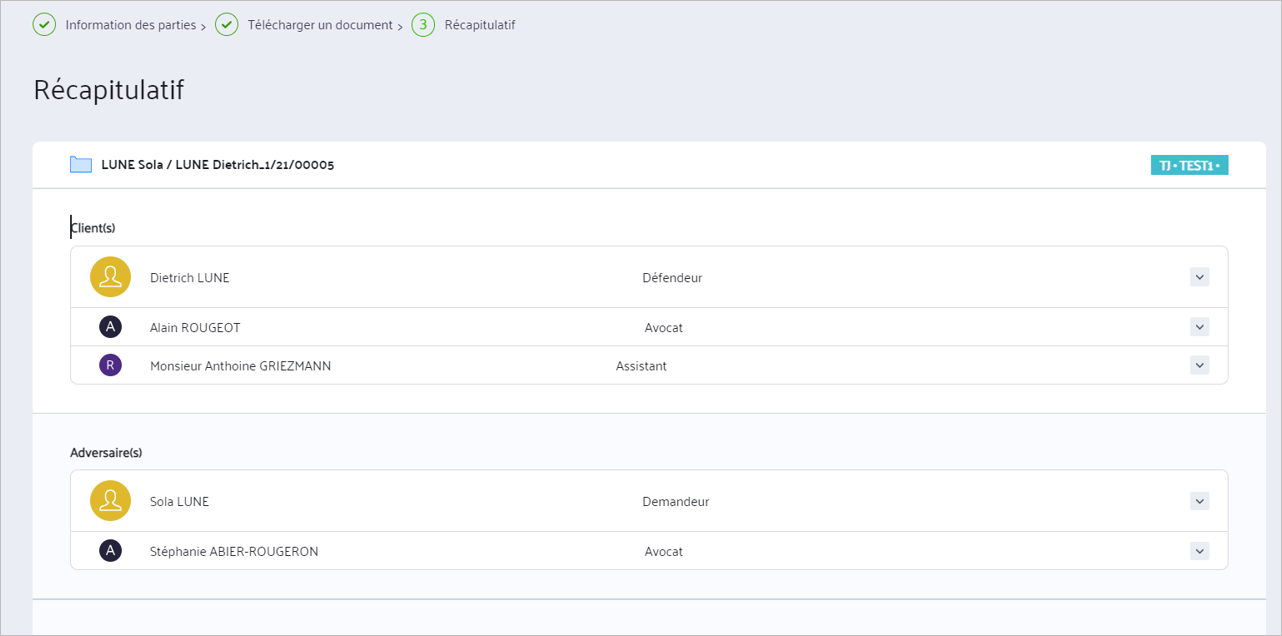Go to Information des parties step
Image resolution: width=1282 pixels, height=636 pixels.
(131, 25)
